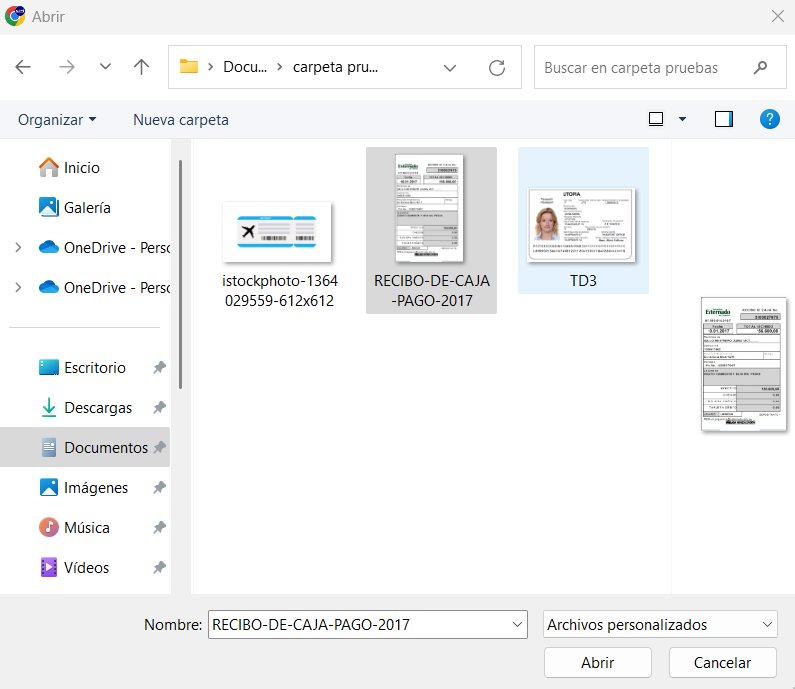Click the Back navigation arrow
The height and width of the screenshot is (689, 795).
click(x=23, y=67)
